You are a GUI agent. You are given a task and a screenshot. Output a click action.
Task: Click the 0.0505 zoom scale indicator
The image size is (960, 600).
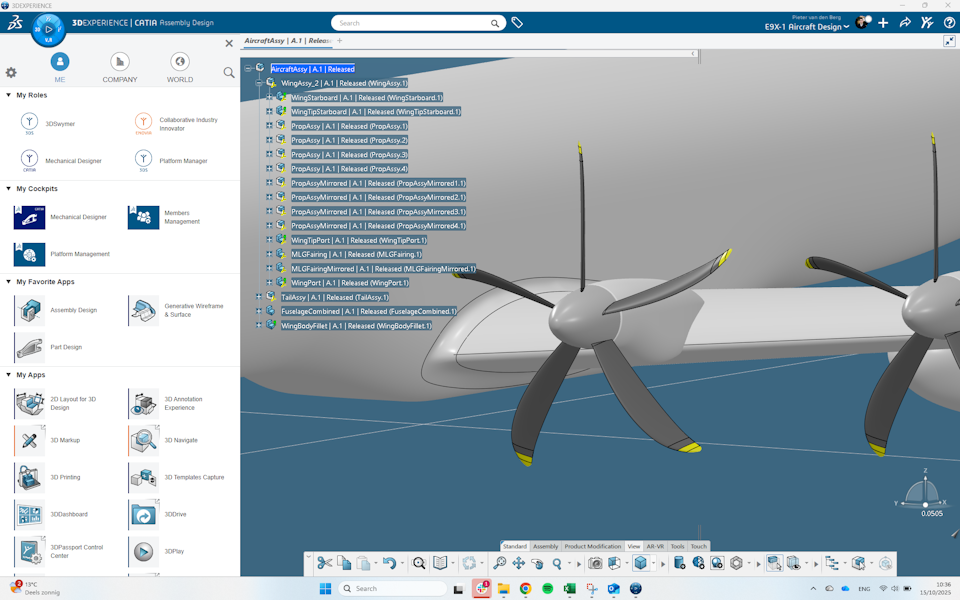931,513
